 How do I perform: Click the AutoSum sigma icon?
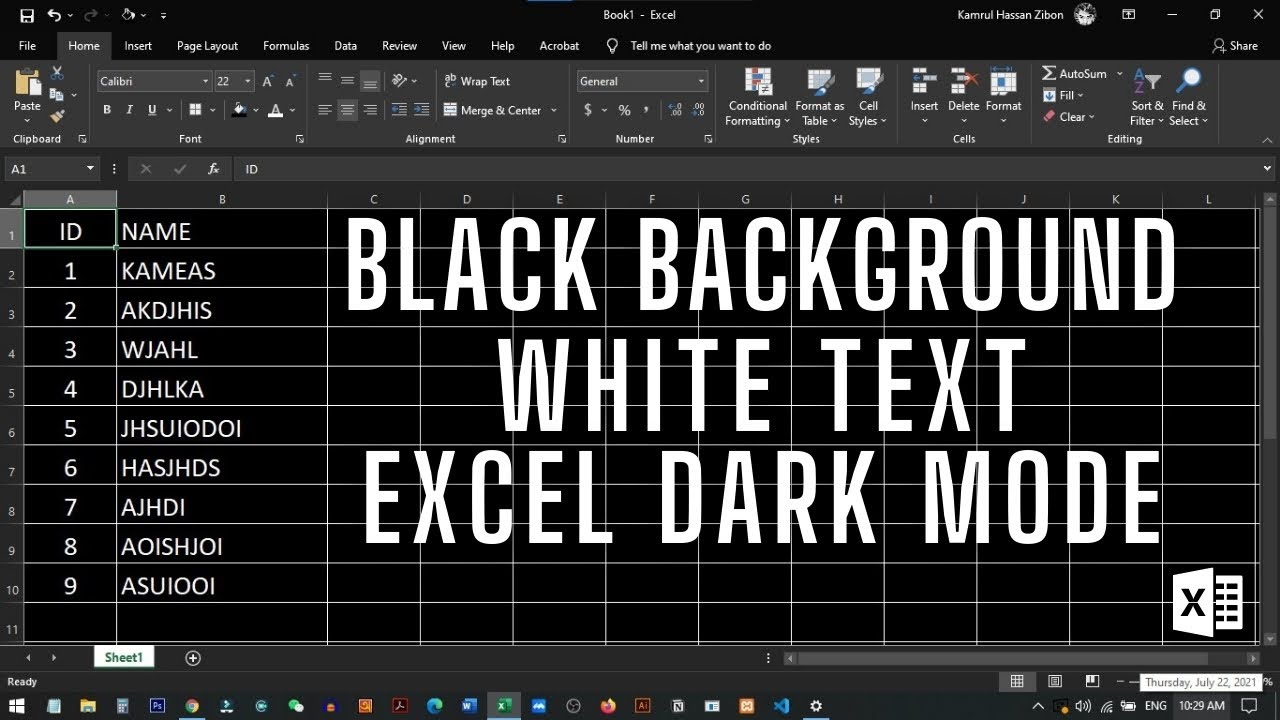[1048, 74]
